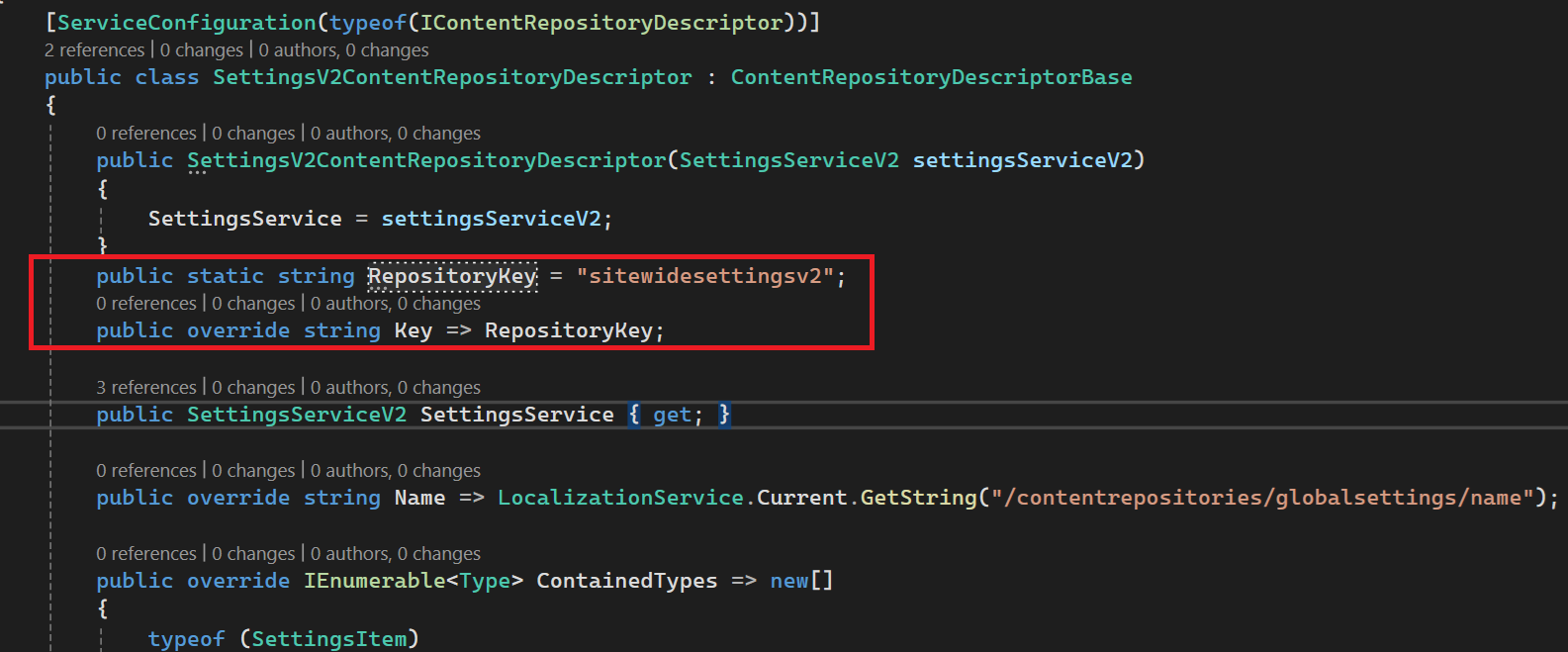Click "0 references" above ContainedTypes property

[146, 554]
